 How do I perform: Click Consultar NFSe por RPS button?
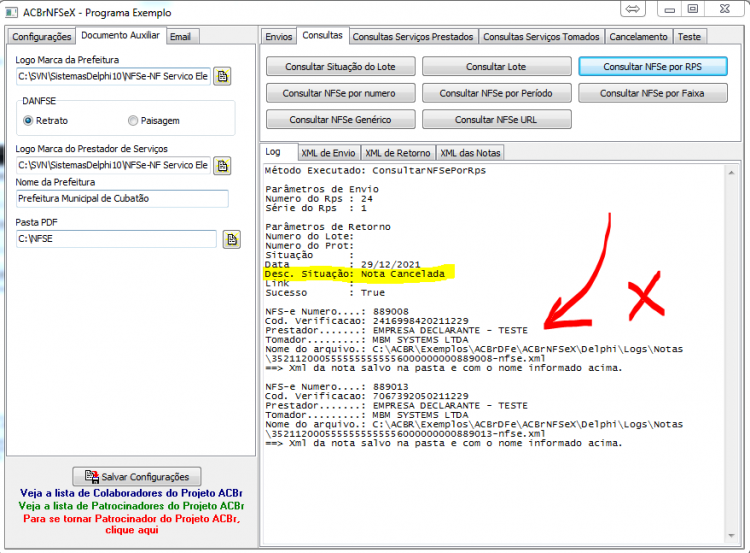tap(652, 66)
